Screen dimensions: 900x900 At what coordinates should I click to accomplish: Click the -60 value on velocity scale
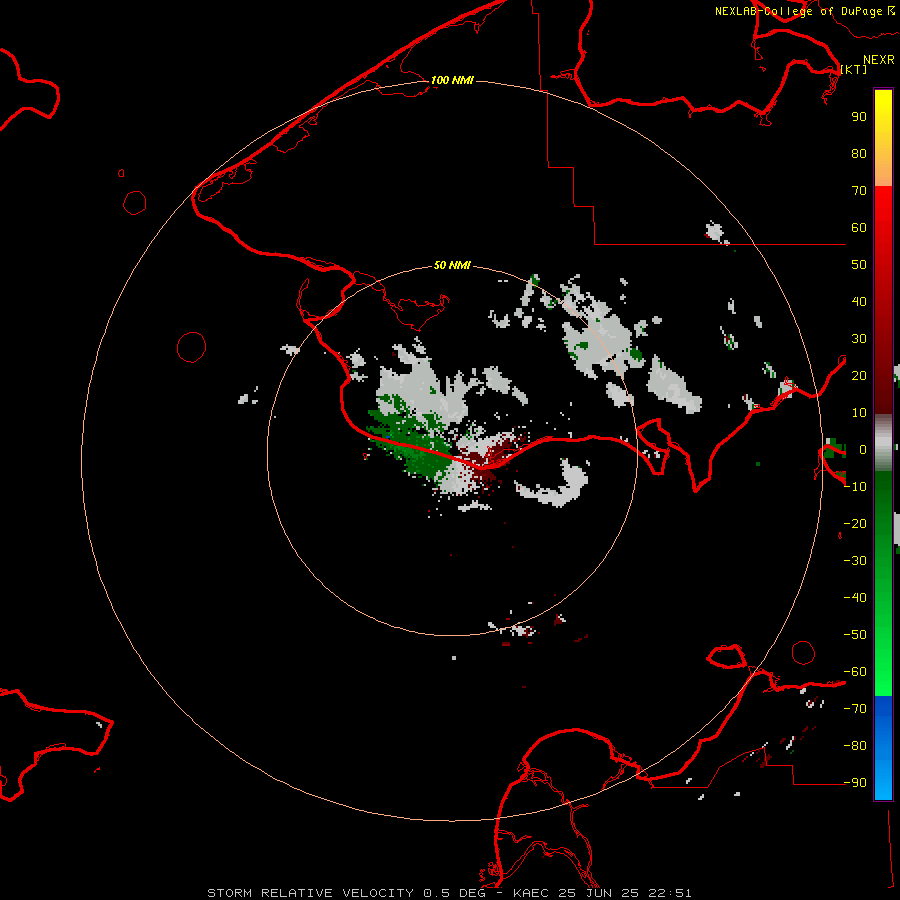tap(855, 672)
